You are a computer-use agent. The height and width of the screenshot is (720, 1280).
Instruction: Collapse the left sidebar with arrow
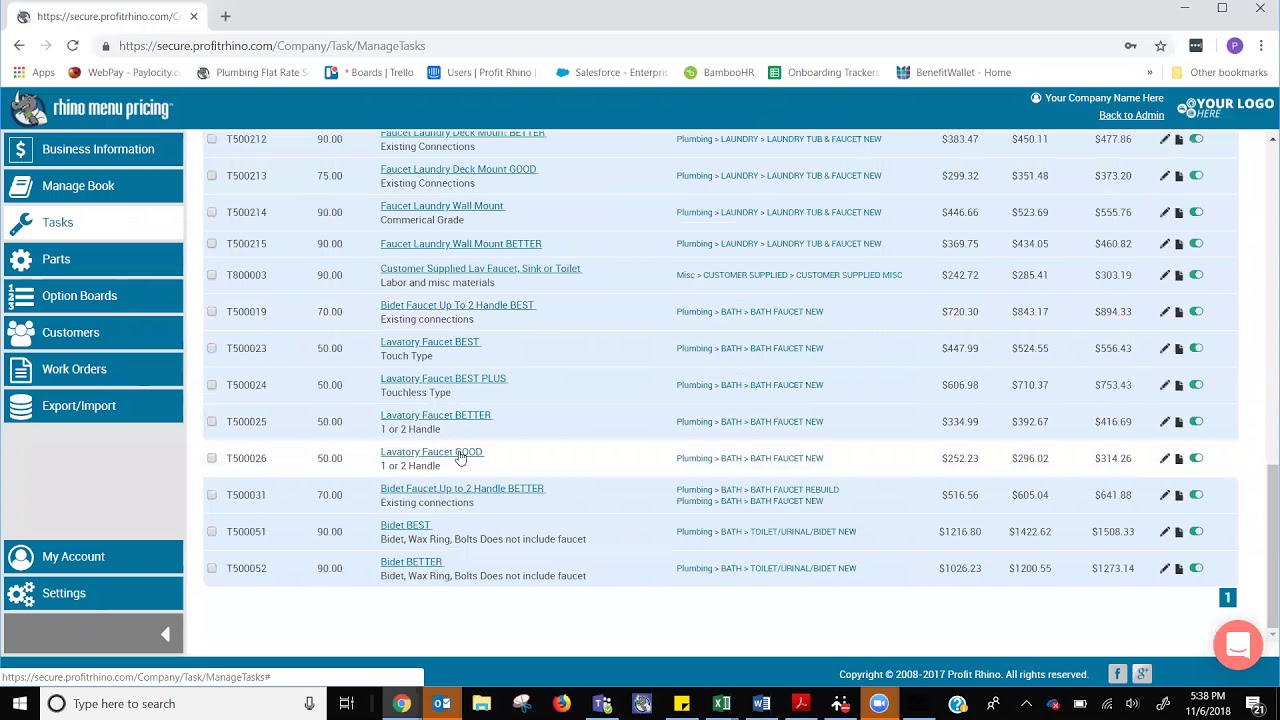(165, 634)
